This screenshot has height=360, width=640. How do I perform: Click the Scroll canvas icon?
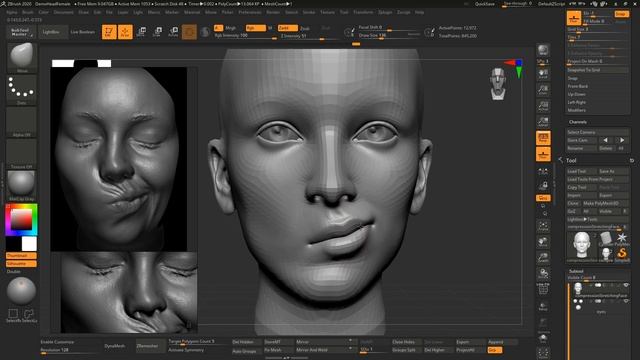(543, 74)
